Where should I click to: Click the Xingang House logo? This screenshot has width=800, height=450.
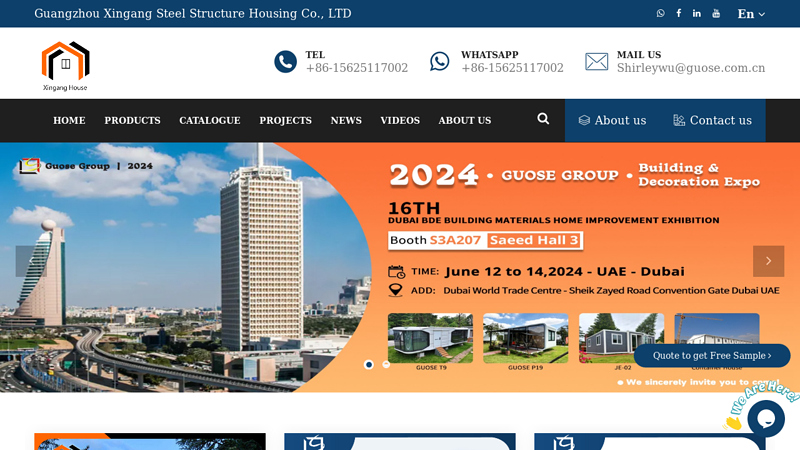click(65, 66)
